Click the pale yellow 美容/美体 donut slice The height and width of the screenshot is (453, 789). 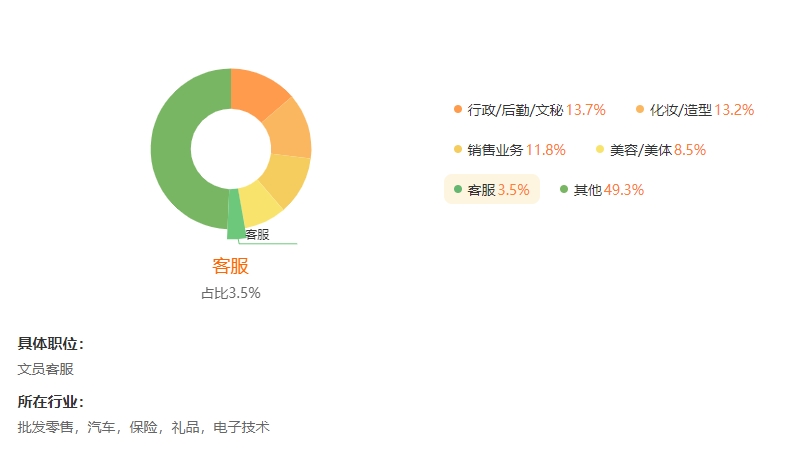tap(261, 206)
